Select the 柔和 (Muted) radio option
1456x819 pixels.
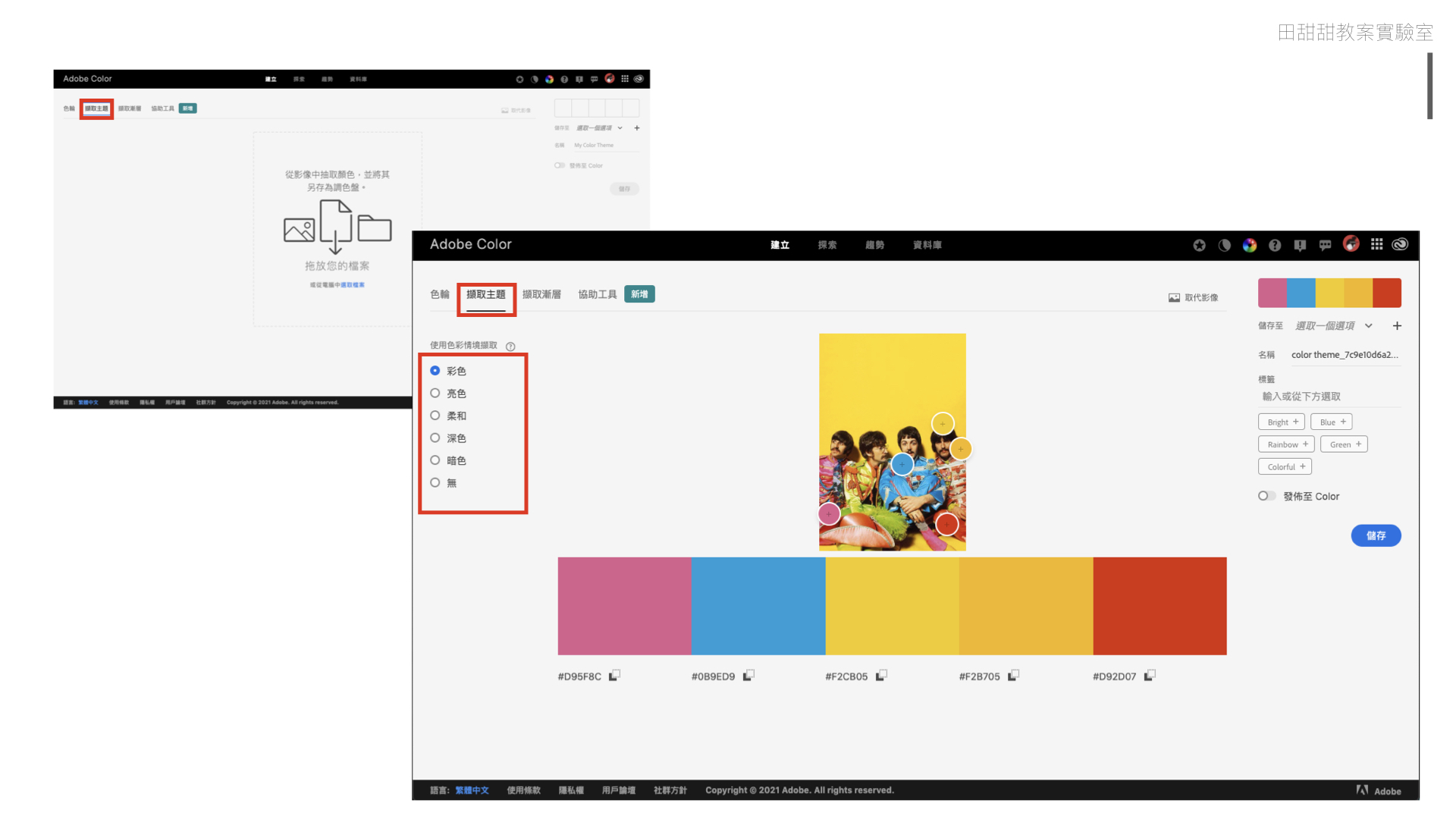click(x=435, y=416)
